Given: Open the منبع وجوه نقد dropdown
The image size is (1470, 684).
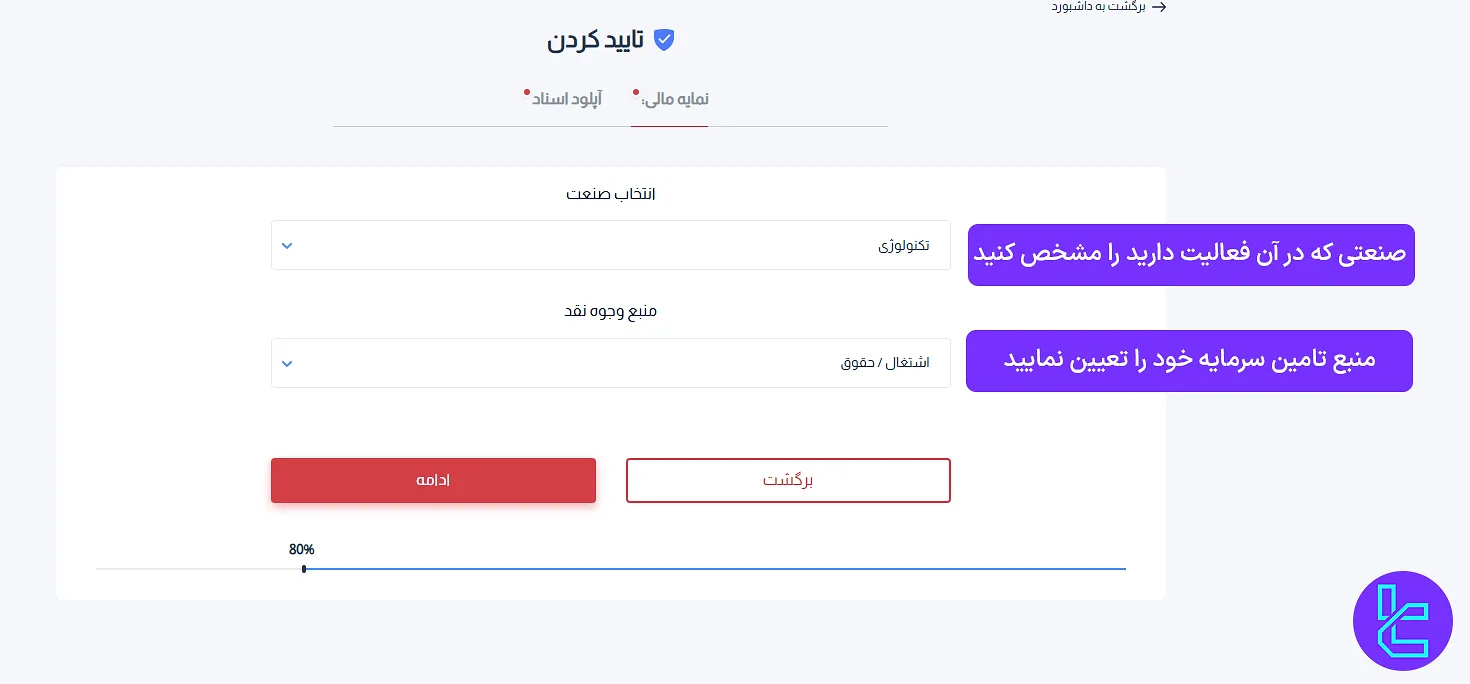Looking at the screenshot, I should (x=610, y=363).
